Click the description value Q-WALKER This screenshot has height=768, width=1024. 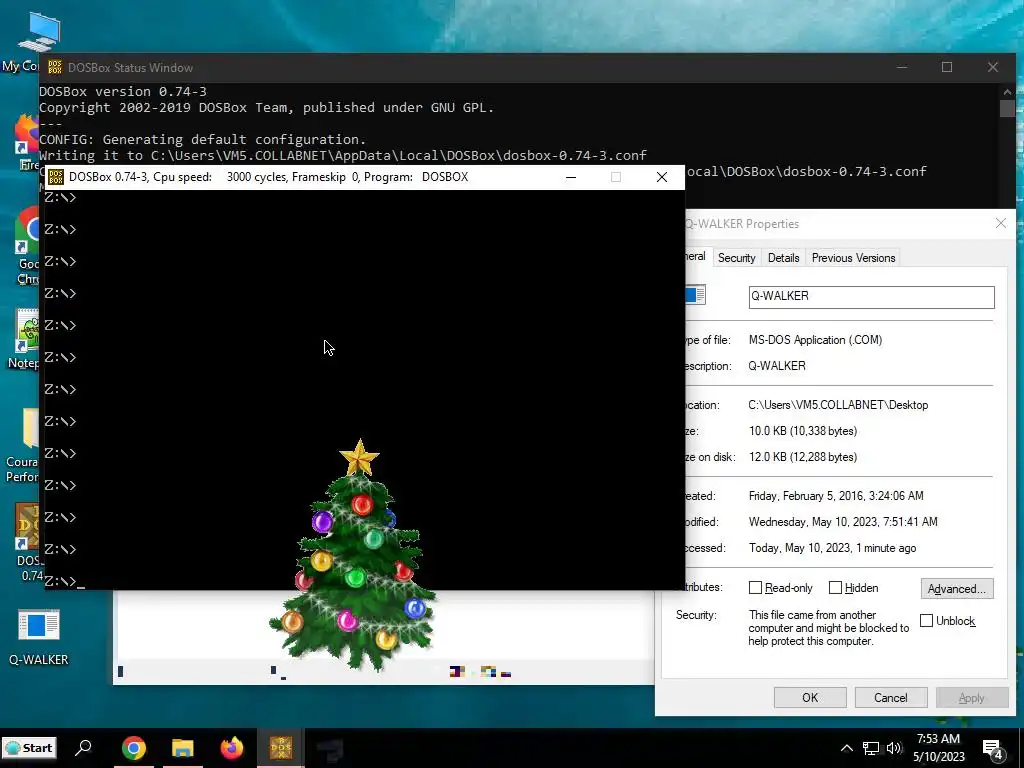(x=776, y=366)
